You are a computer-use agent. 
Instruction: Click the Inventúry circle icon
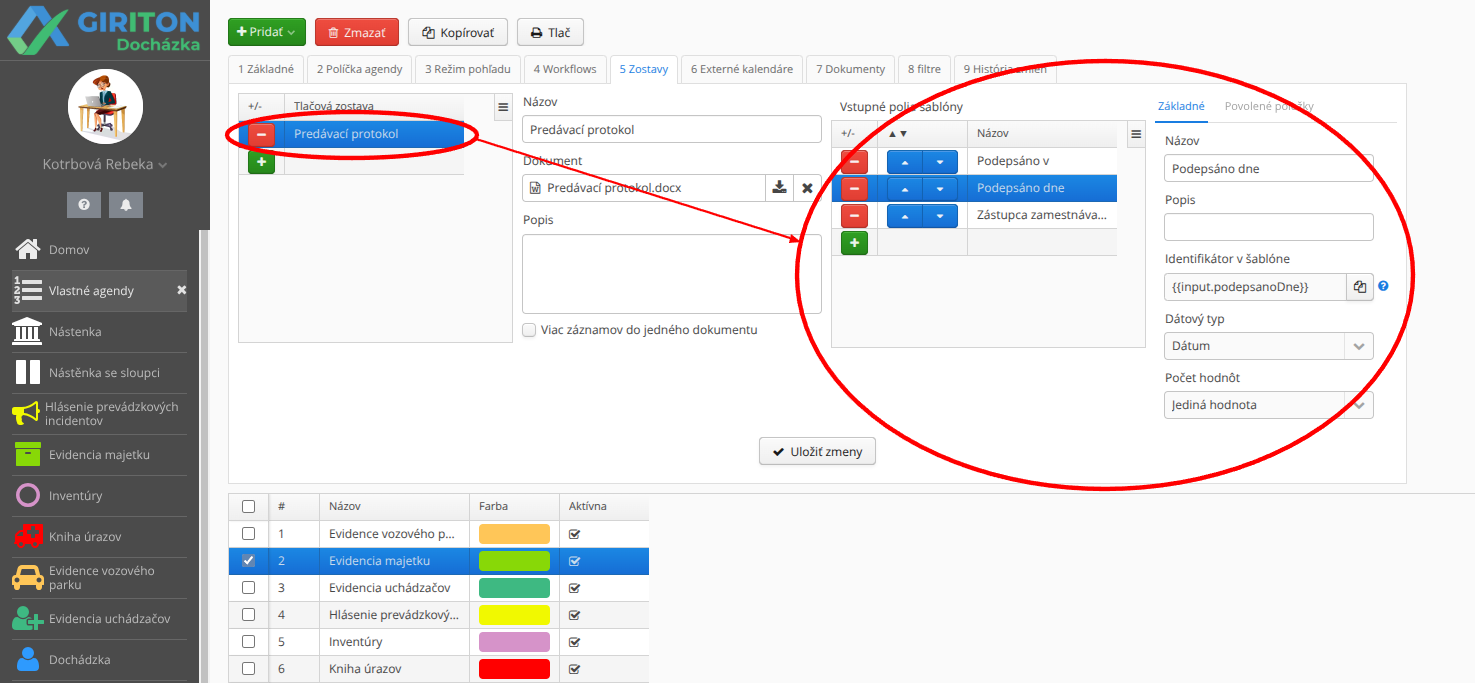point(30,495)
